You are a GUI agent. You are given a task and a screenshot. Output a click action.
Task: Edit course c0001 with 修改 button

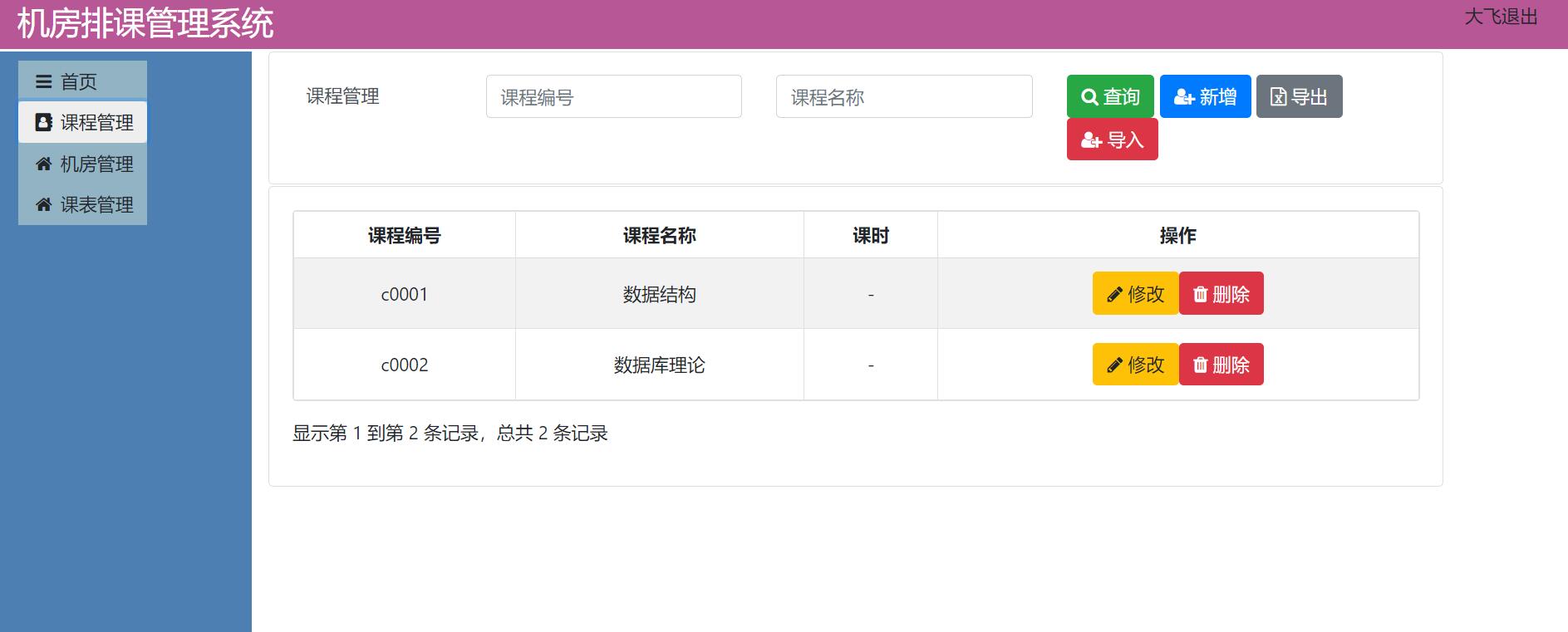[x=1135, y=293]
